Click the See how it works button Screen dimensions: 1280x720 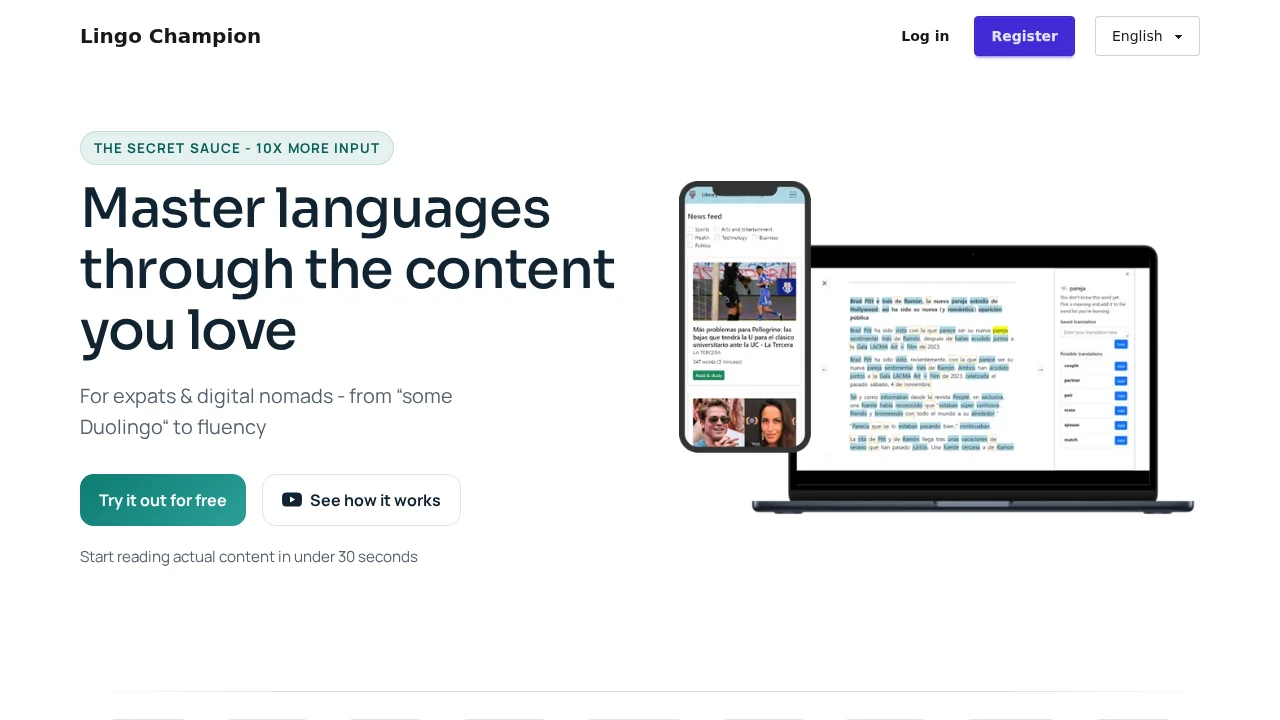click(x=361, y=500)
